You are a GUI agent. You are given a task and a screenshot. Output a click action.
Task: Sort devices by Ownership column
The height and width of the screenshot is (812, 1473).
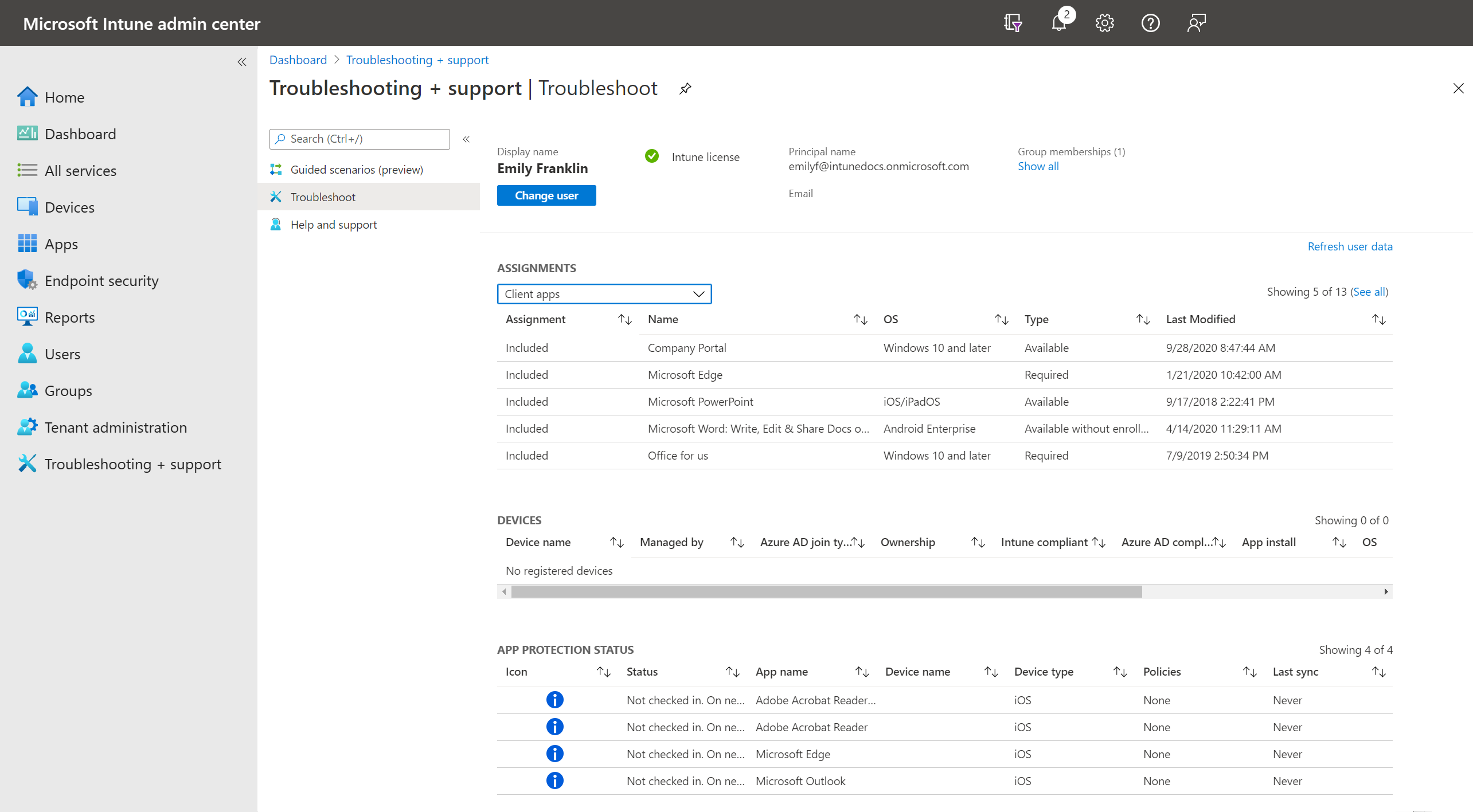[978, 542]
